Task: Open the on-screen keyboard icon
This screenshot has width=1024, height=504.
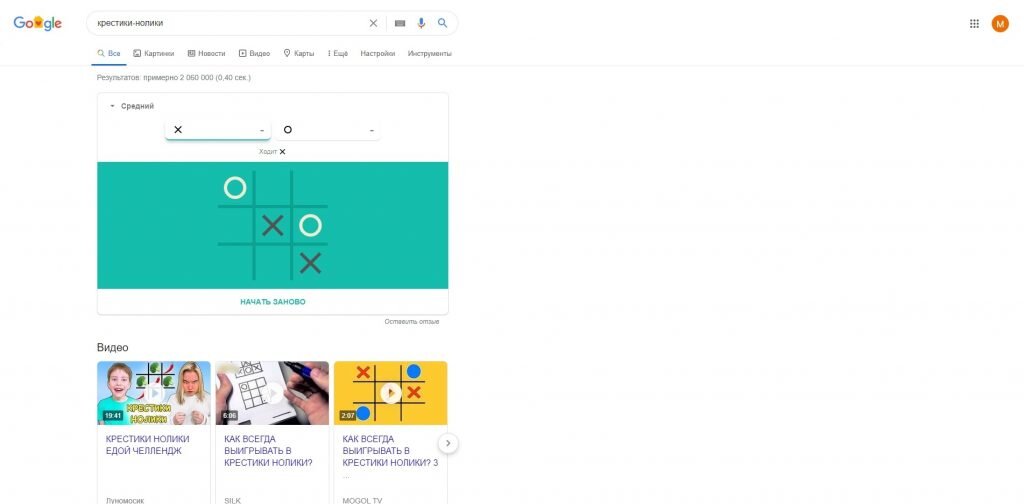Action: click(x=400, y=24)
